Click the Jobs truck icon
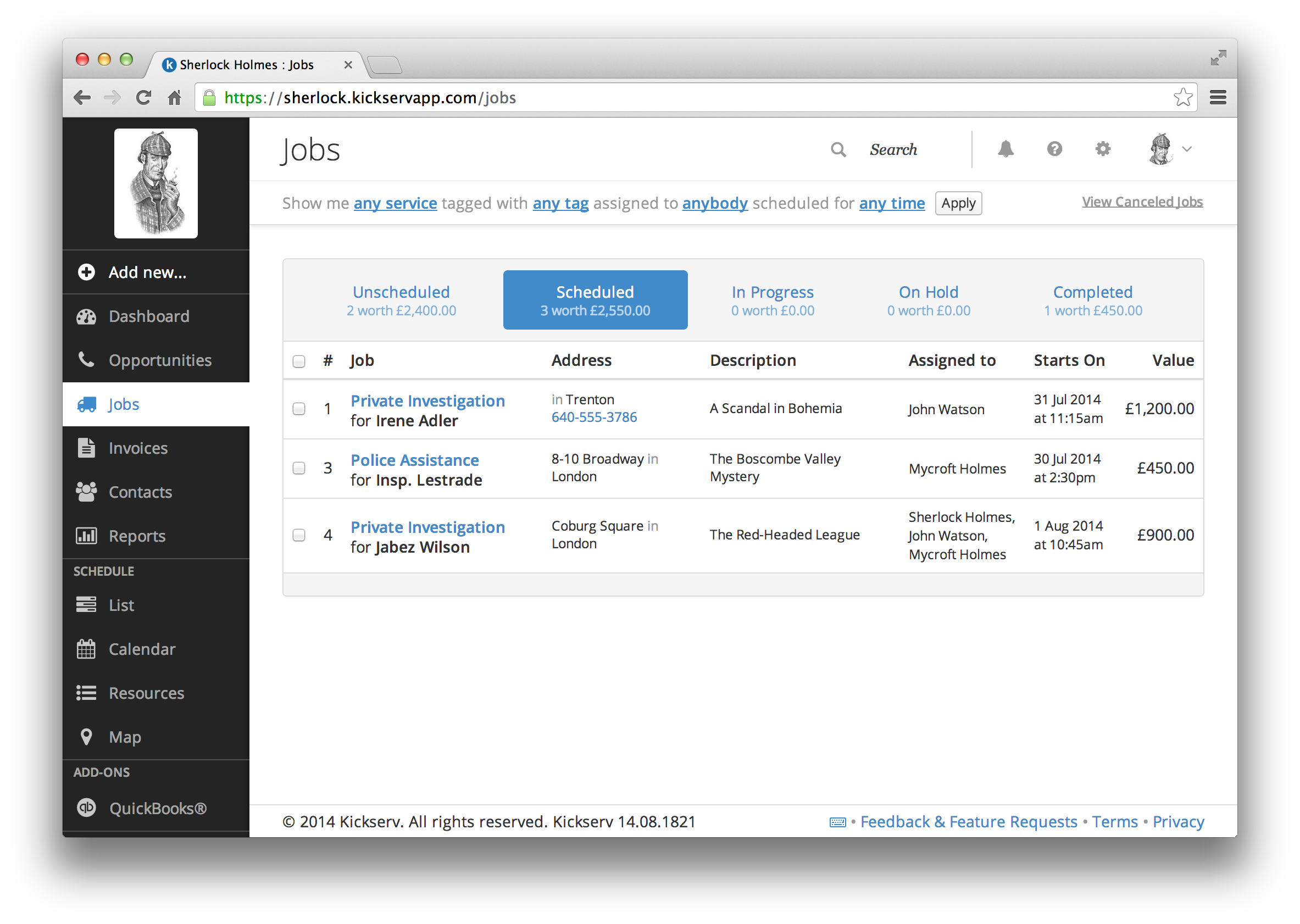This screenshot has height=924, width=1300. (x=86, y=404)
